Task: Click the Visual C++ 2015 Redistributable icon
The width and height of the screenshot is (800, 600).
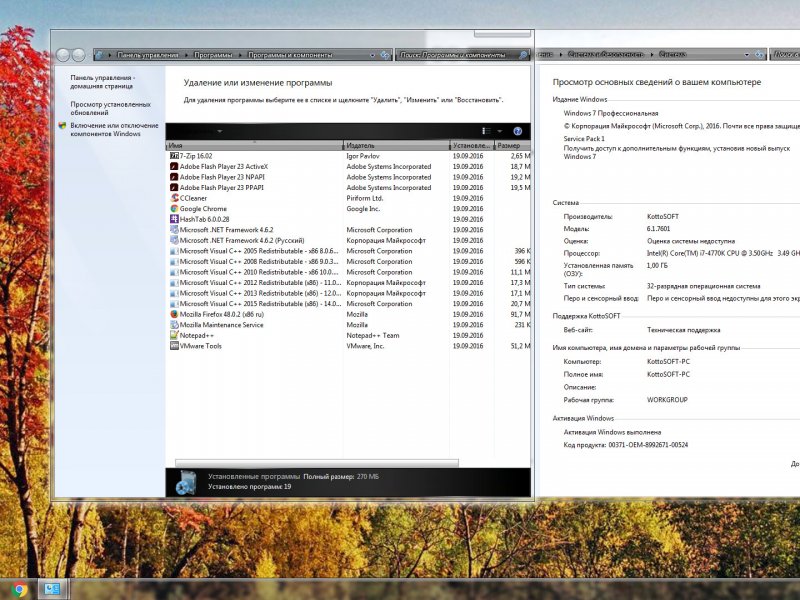Action: click(x=174, y=304)
